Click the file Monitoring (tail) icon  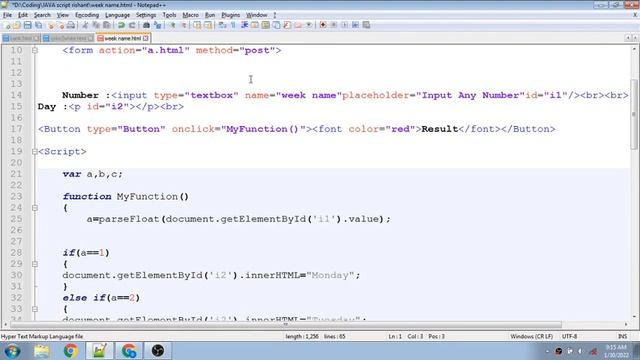309,25
